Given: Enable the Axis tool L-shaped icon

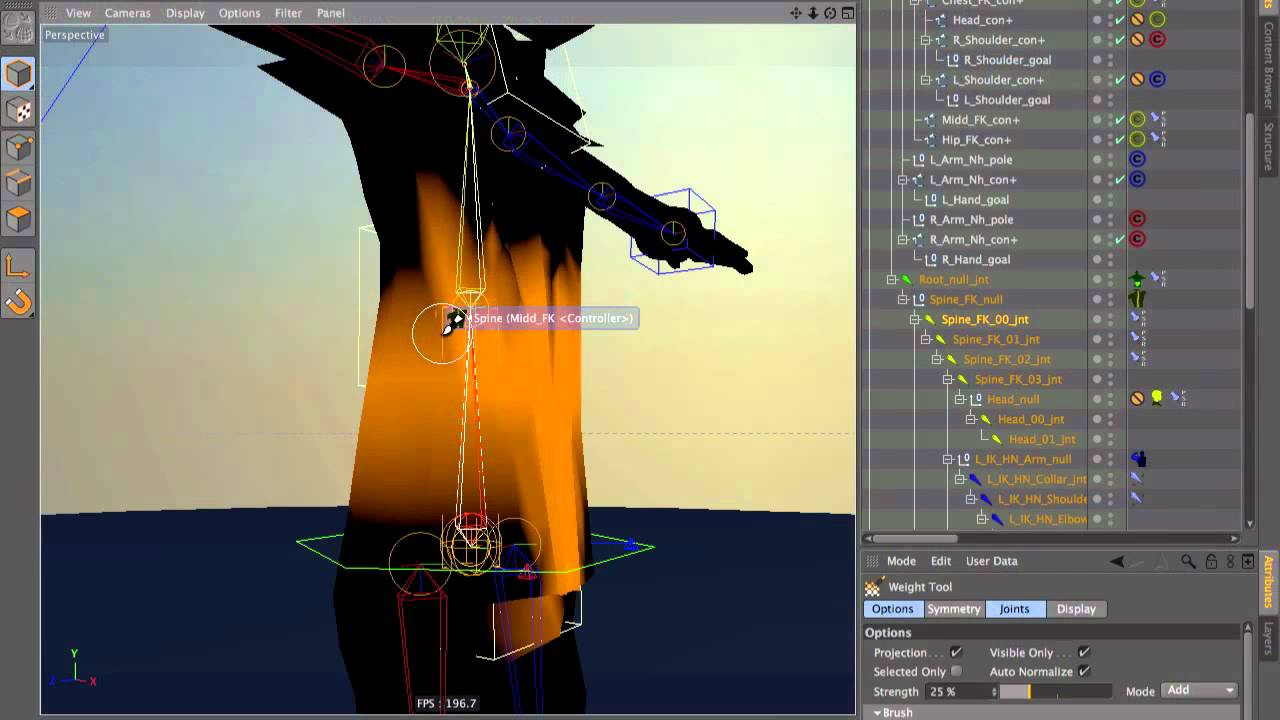Looking at the screenshot, I should pos(18,265).
